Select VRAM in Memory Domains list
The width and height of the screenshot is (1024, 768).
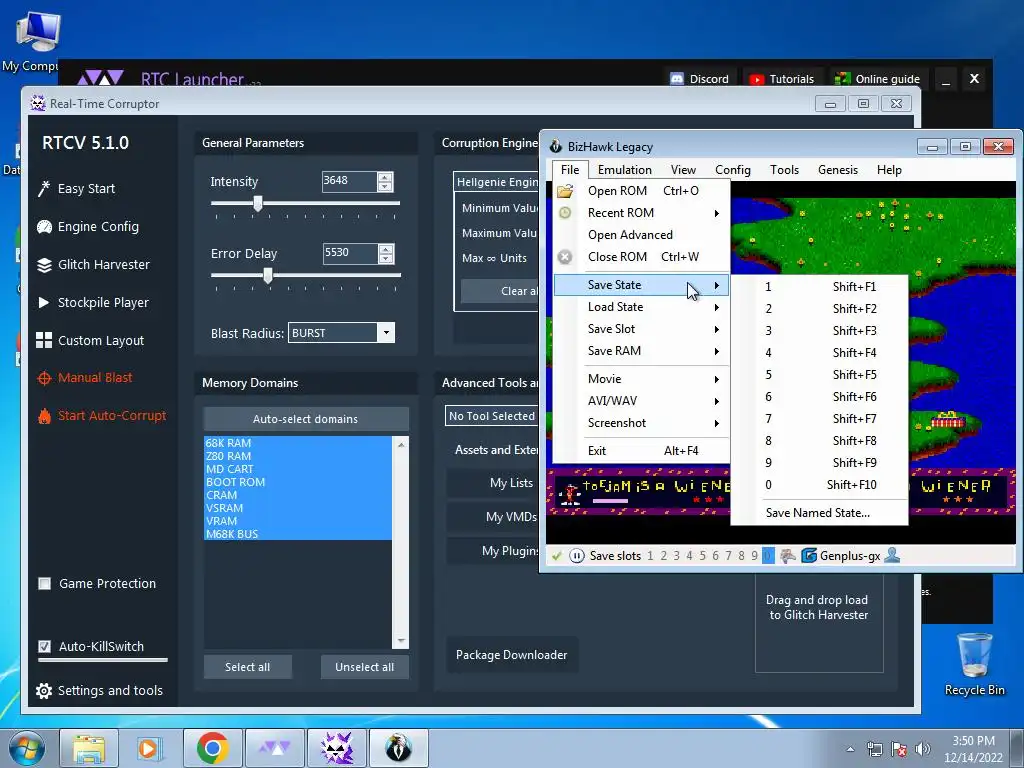coord(298,521)
